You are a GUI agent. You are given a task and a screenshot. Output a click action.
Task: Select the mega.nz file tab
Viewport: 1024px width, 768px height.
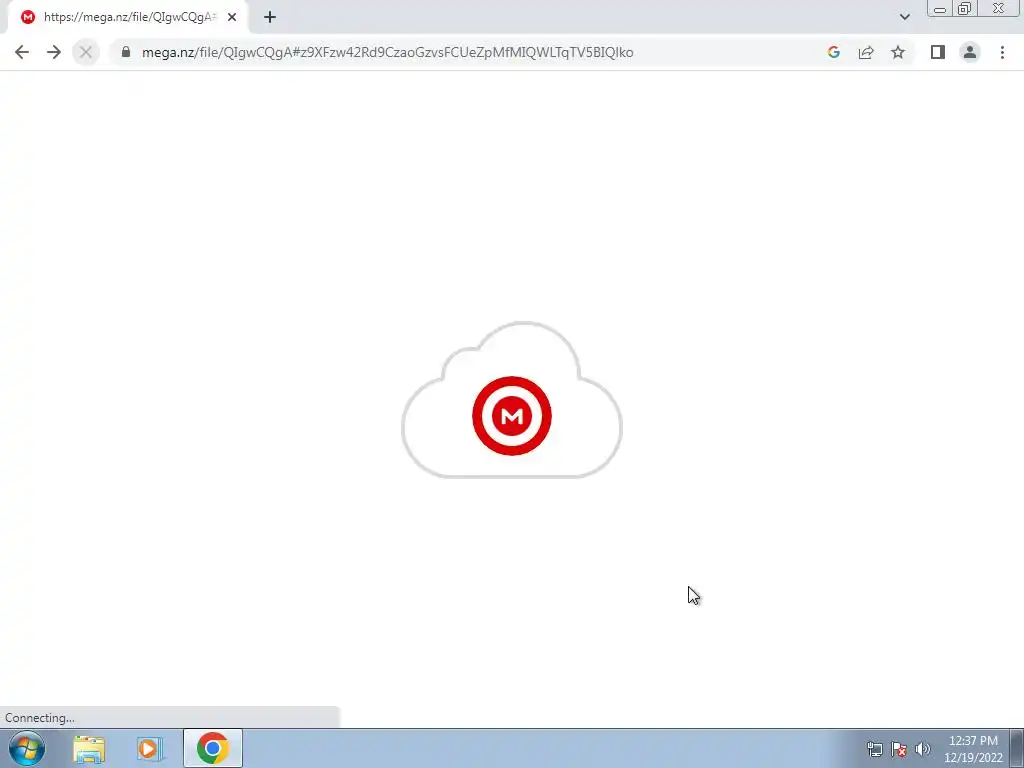(128, 17)
